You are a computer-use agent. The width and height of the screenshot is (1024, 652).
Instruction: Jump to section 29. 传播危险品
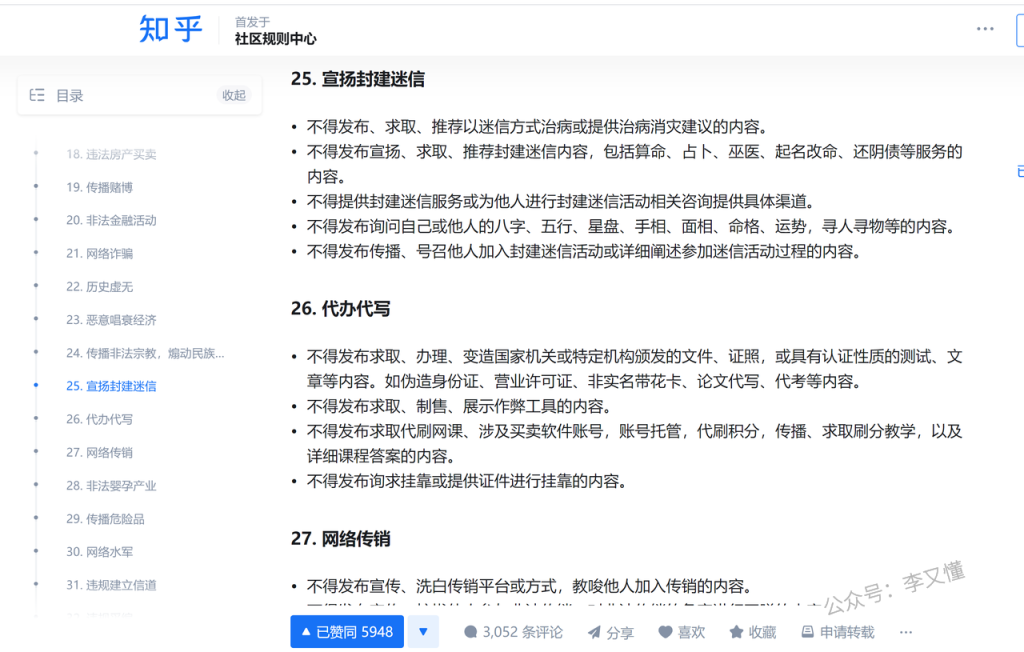pos(105,519)
